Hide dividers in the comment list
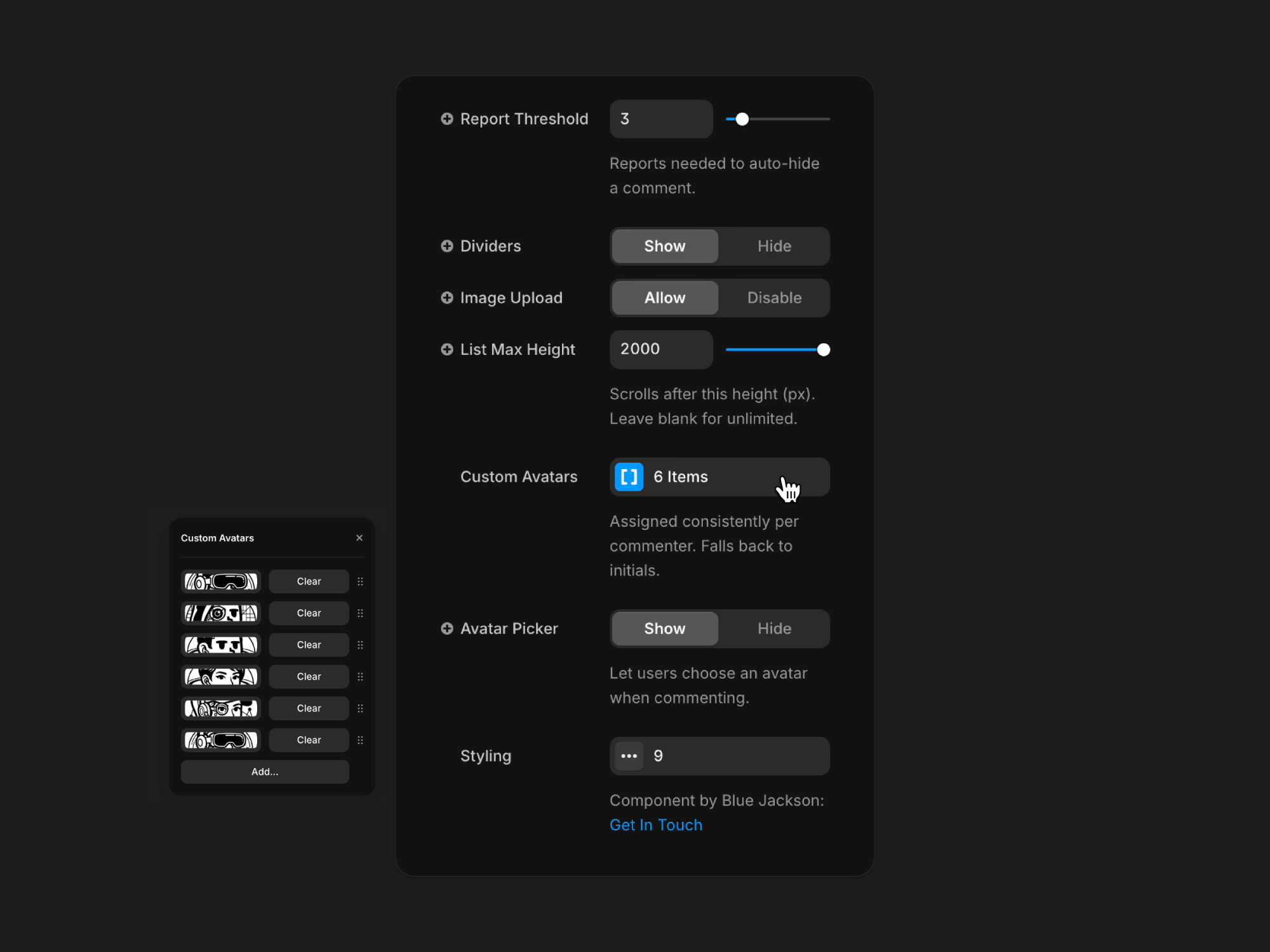Viewport: 1270px width, 952px height. tap(773, 246)
